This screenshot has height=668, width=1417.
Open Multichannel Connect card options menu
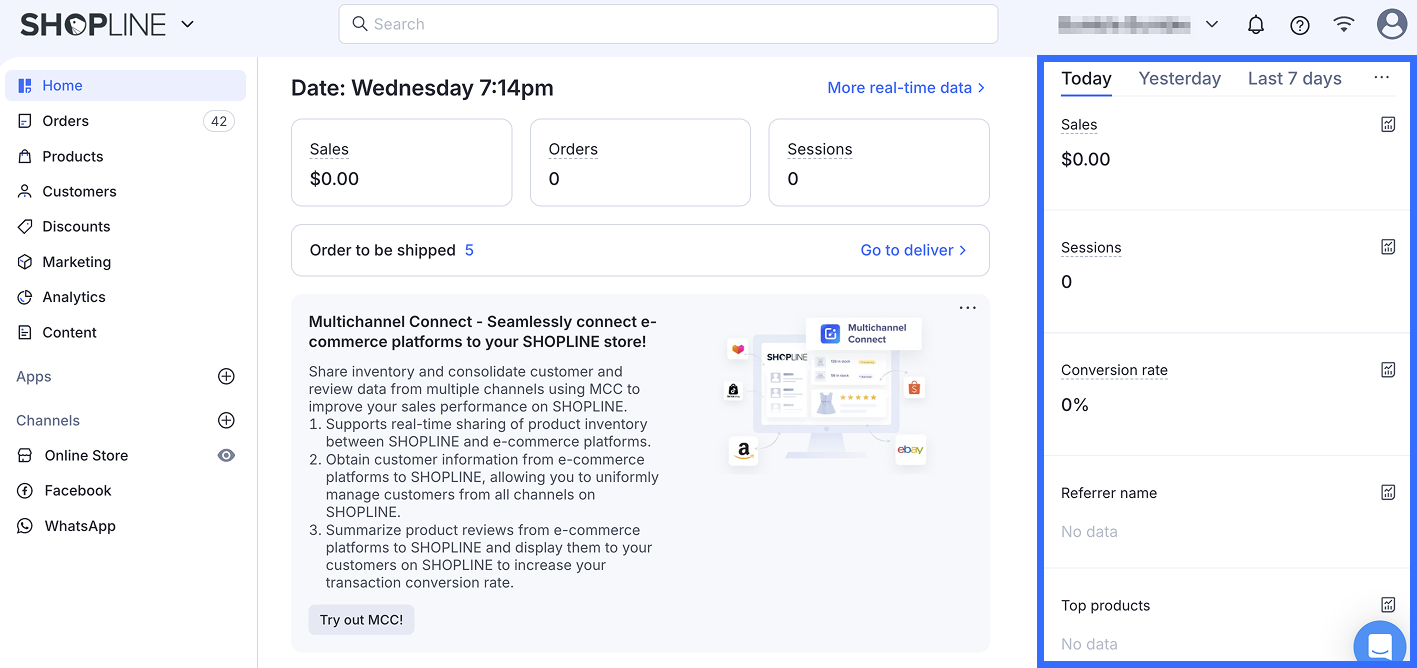(x=967, y=308)
